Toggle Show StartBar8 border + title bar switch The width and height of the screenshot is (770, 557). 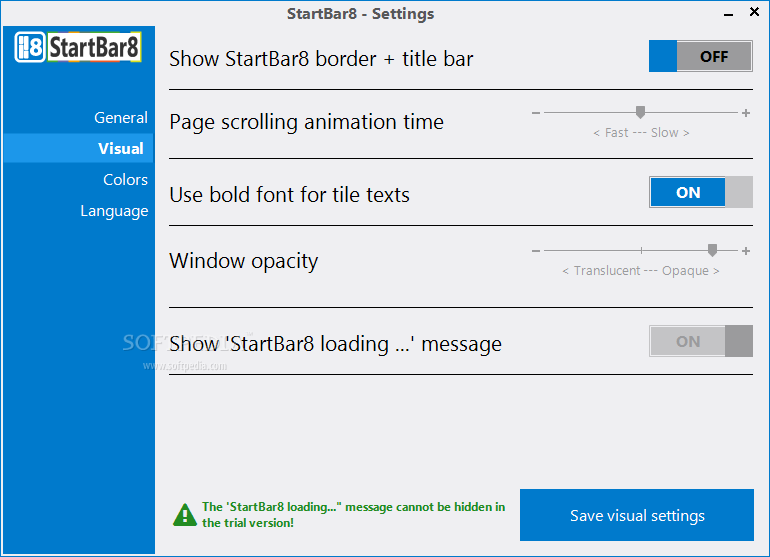pyautogui.click(x=701, y=56)
